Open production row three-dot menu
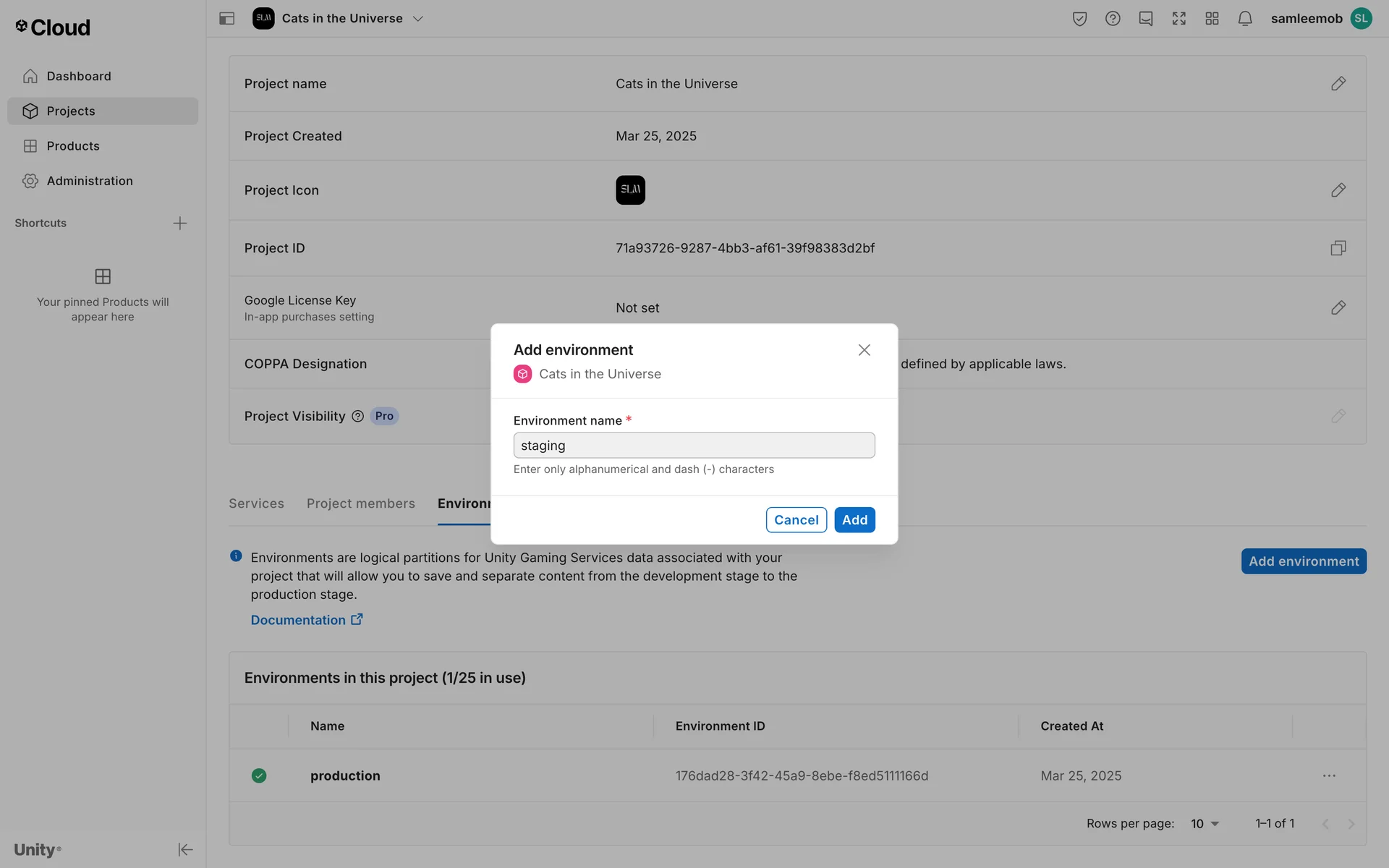Viewport: 1389px width, 868px height. click(x=1329, y=776)
